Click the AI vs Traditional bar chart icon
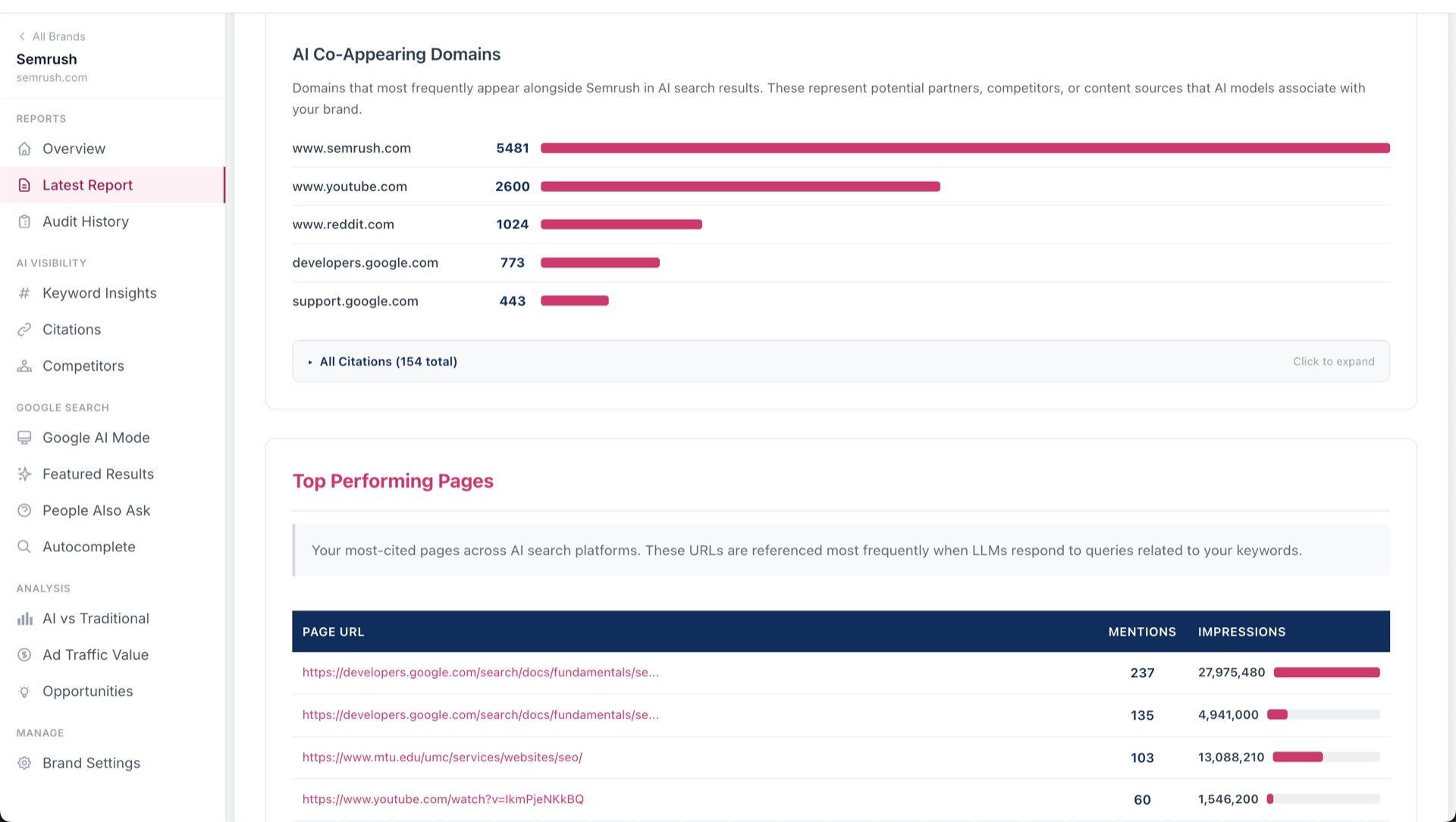 pos(24,619)
